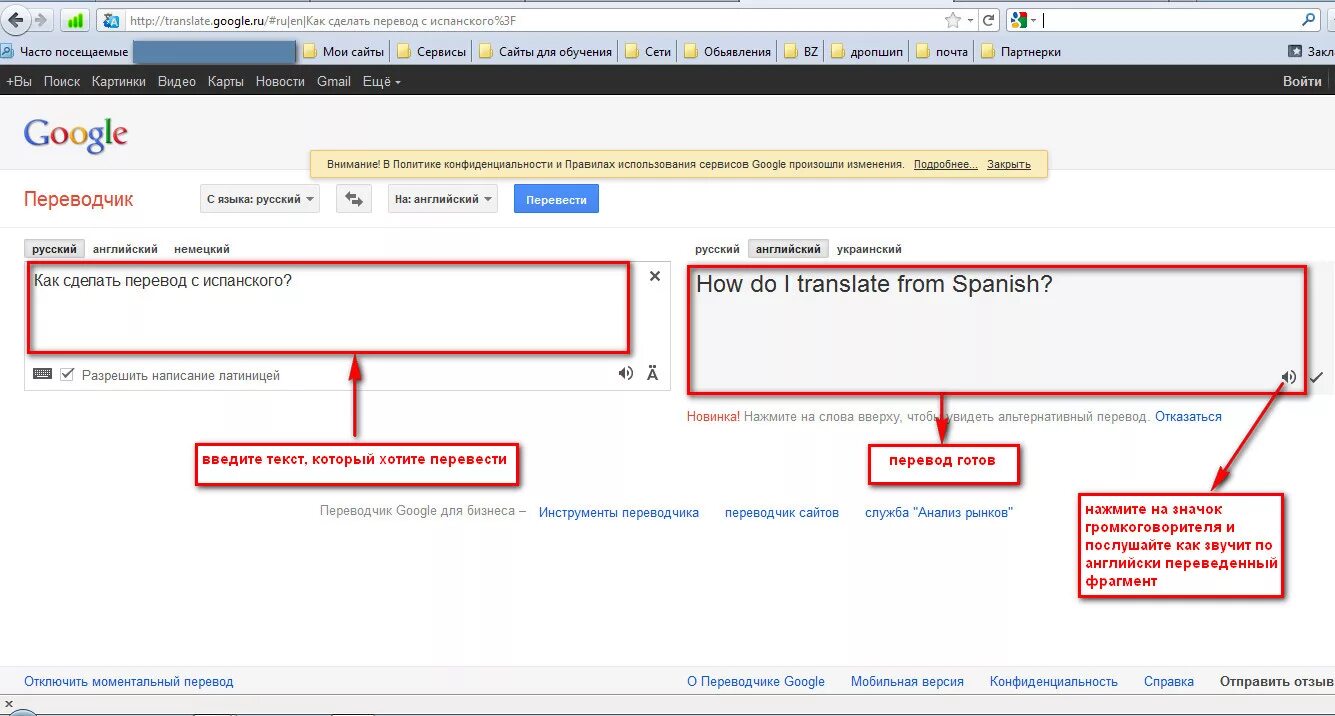Run search with the magnifier icon
Screen dimensions: 1335x716
(x=1309, y=19)
